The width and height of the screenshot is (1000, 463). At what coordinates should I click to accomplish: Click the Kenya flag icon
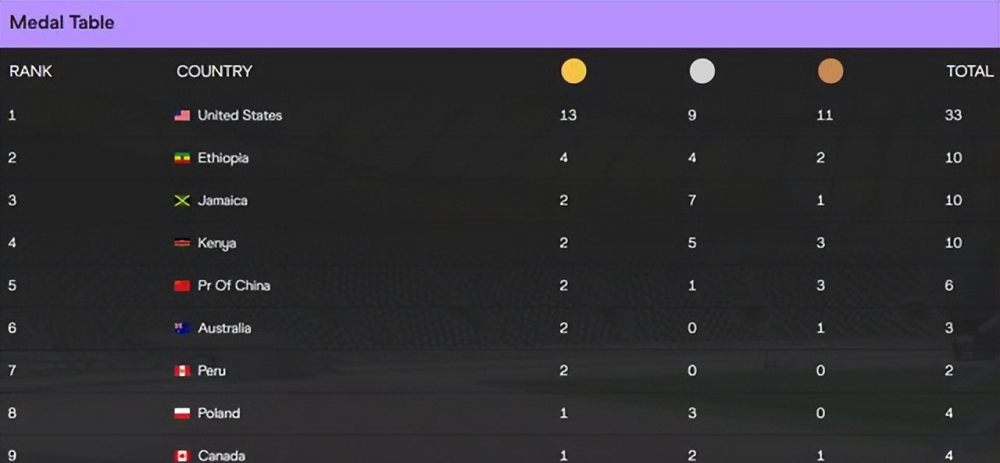coord(182,243)
